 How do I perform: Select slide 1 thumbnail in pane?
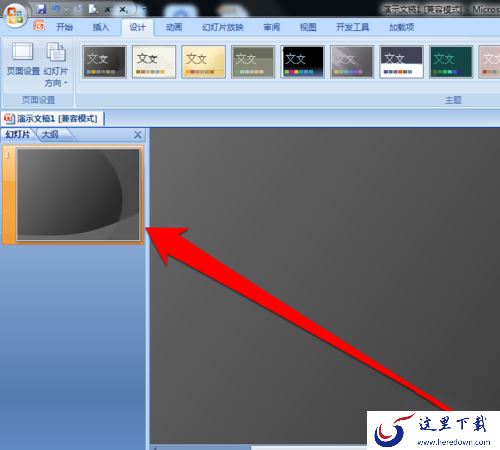click(x=78, y=195)
